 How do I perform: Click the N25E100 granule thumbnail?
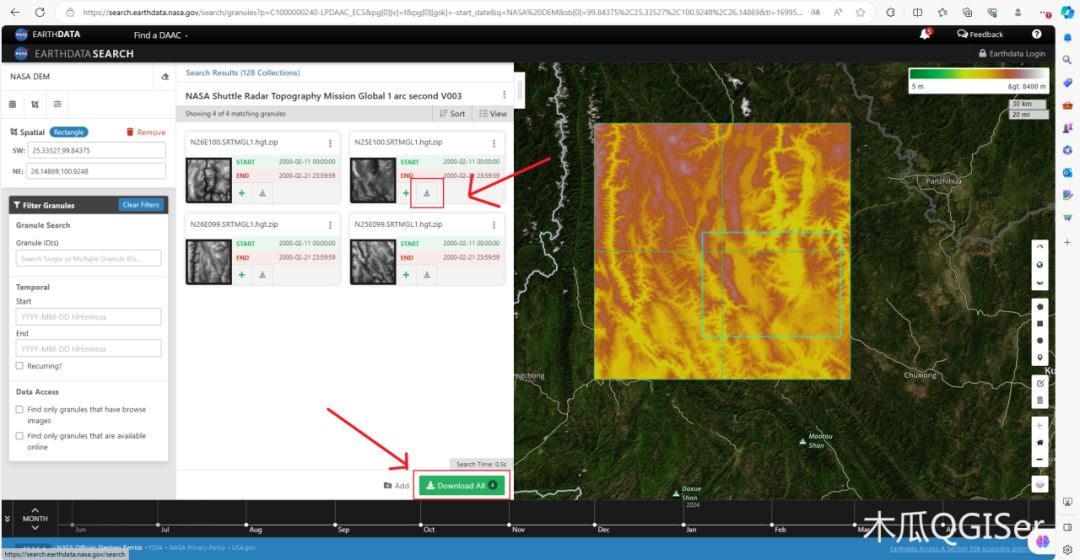(x=373, y=180)
